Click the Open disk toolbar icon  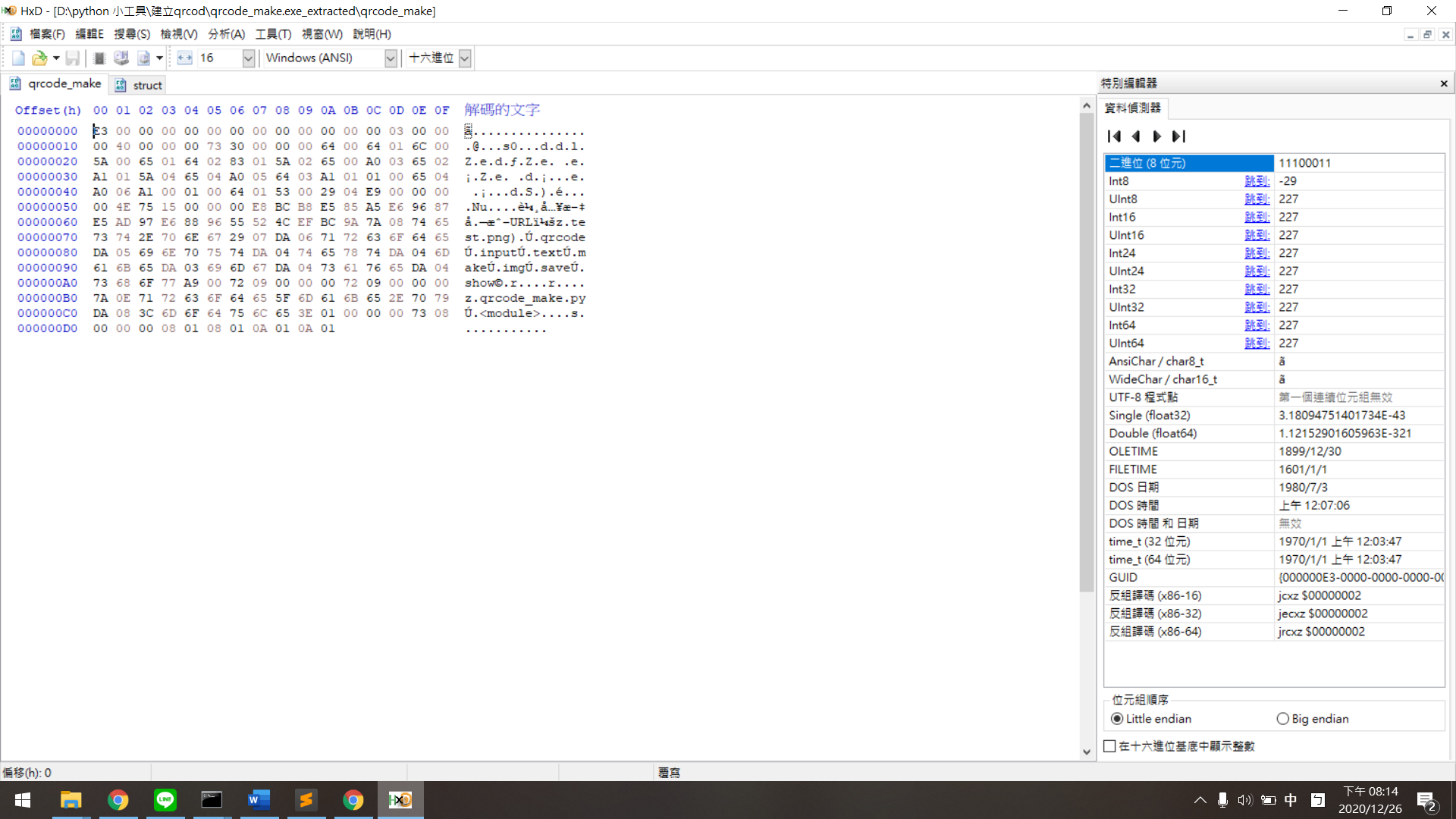click(121, 58)
